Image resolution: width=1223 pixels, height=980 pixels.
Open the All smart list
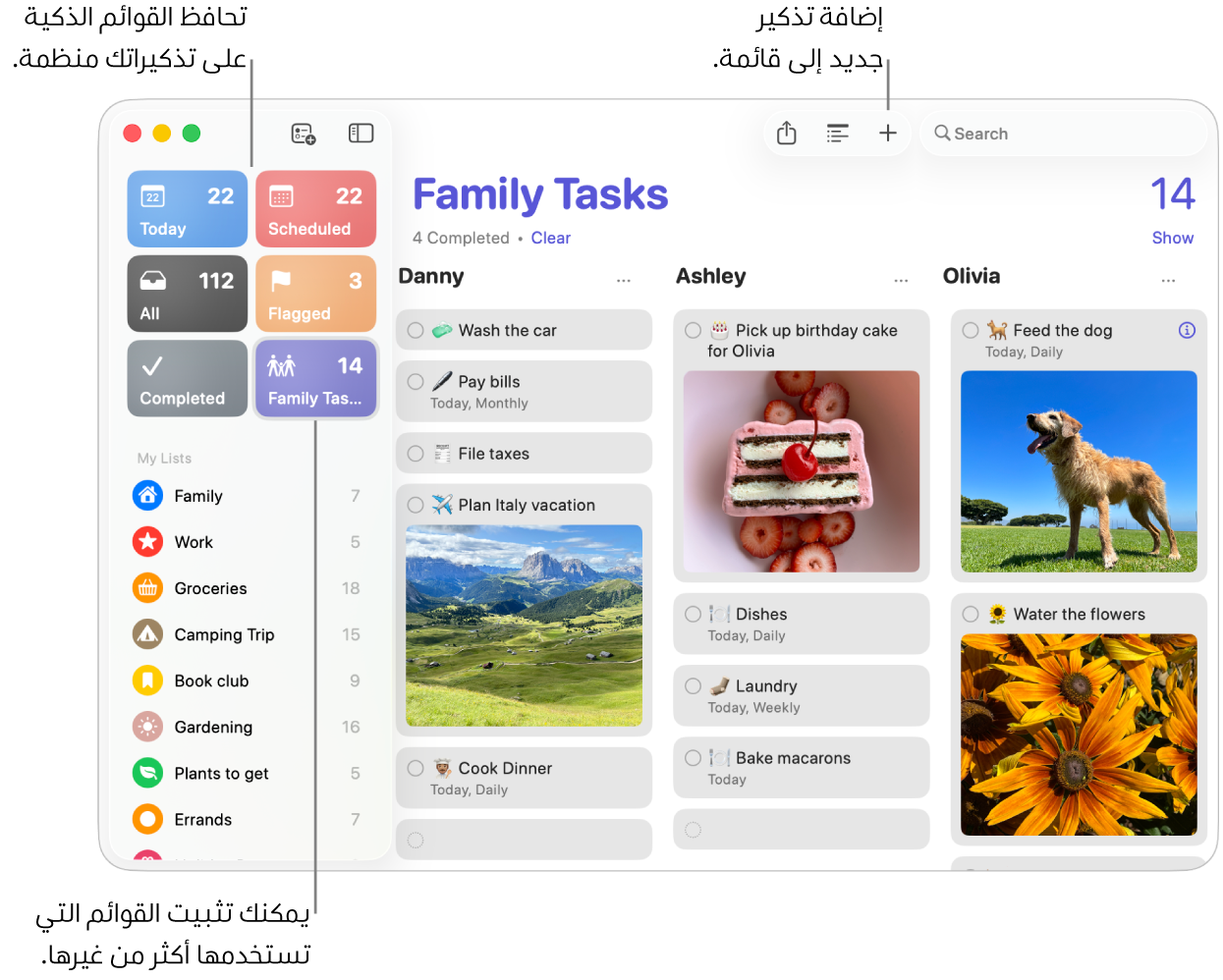click(188, 294)
